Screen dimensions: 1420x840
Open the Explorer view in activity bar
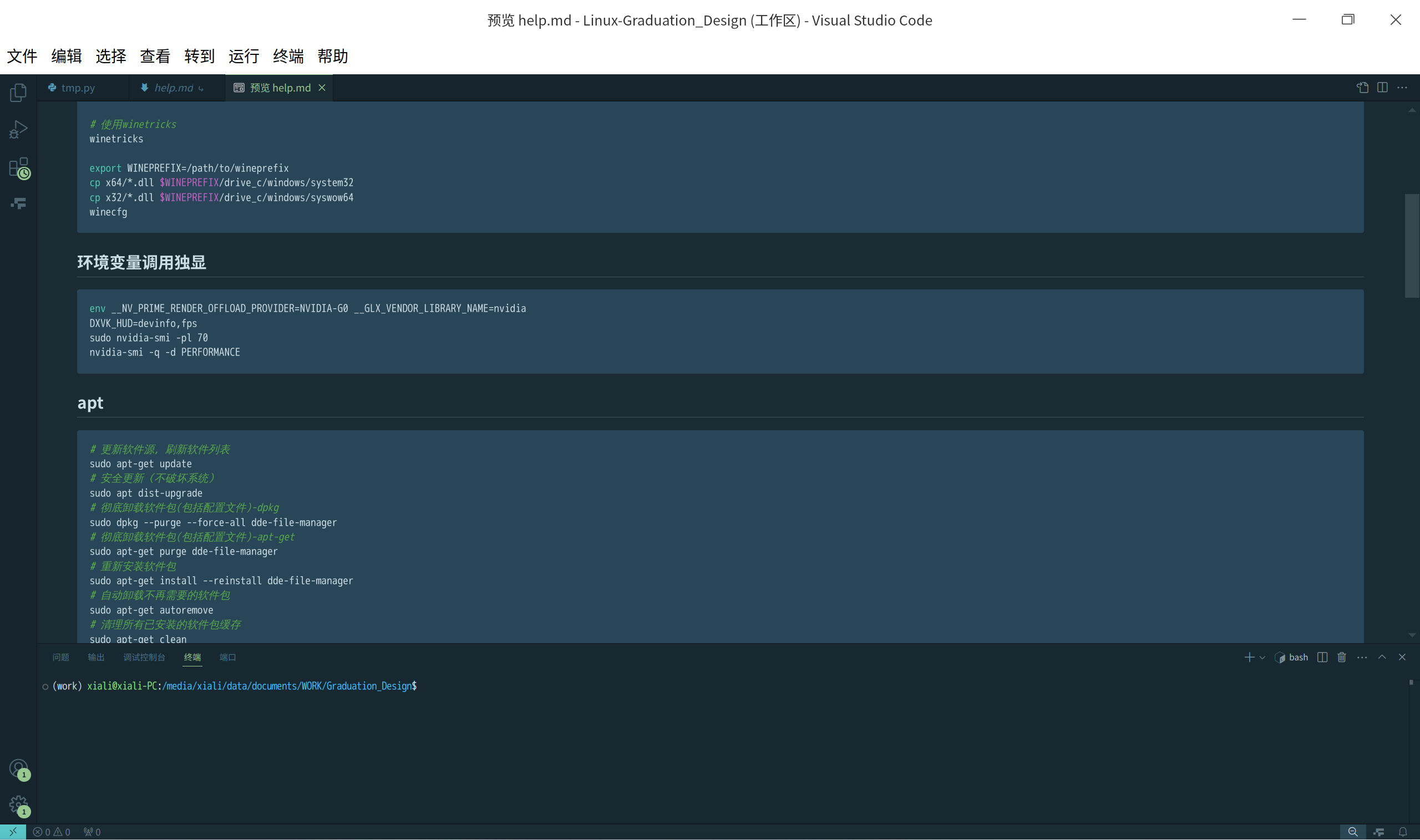(18, 92)
